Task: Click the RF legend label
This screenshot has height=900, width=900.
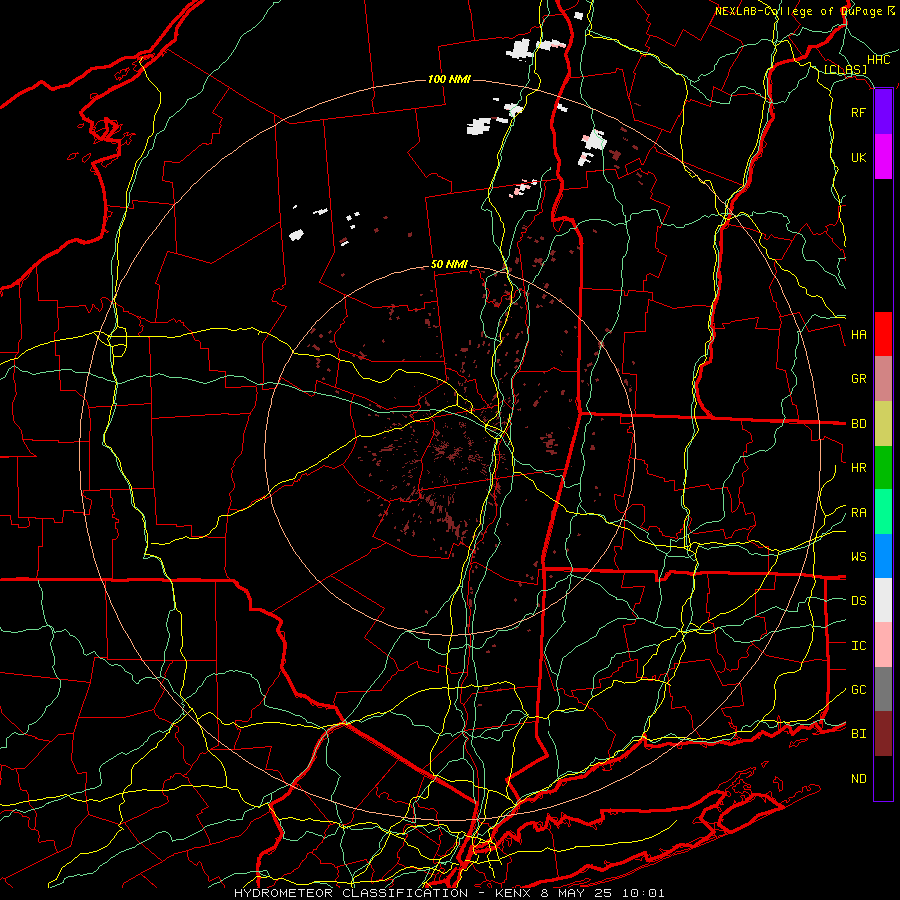Action: tap(858, 112)
